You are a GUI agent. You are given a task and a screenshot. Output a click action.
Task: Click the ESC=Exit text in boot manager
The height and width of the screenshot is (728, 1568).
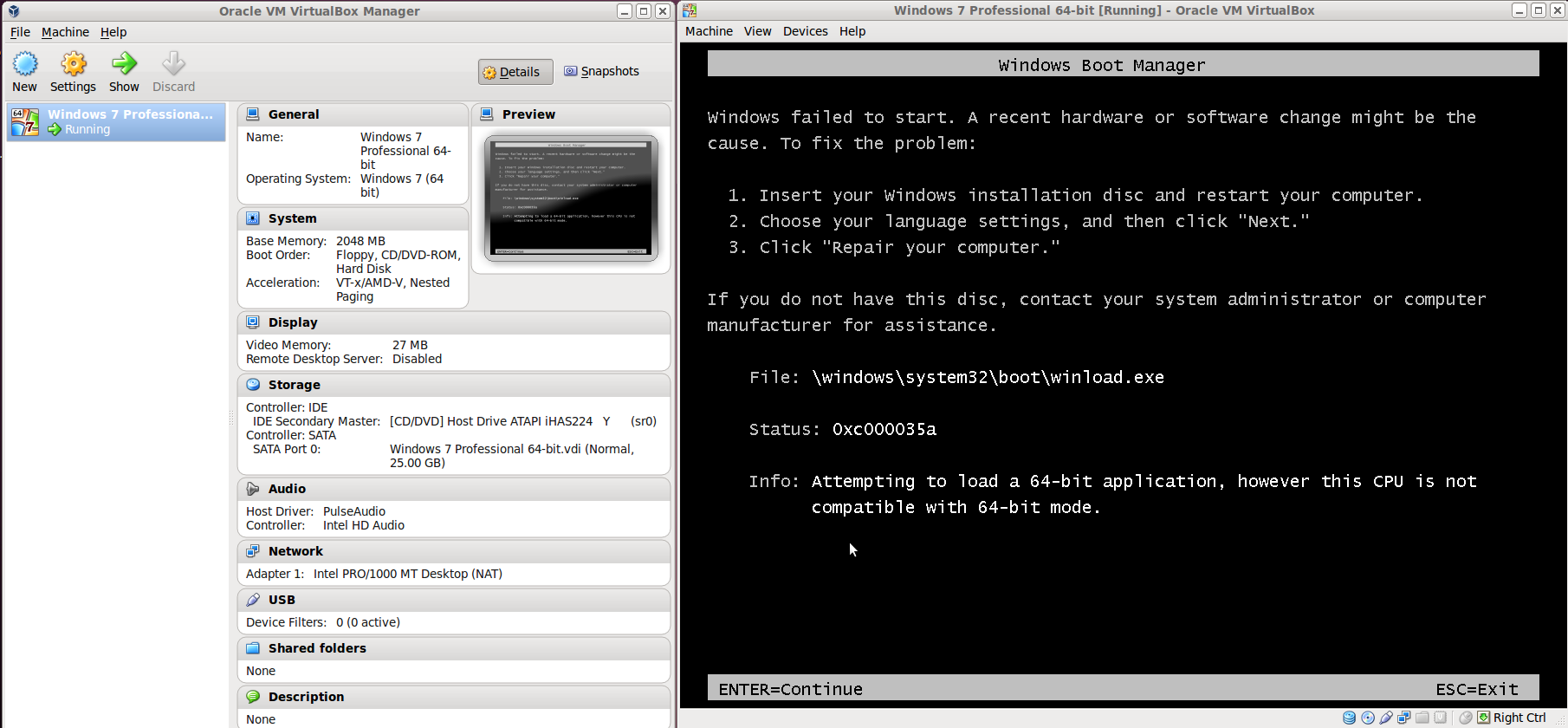1477,689
